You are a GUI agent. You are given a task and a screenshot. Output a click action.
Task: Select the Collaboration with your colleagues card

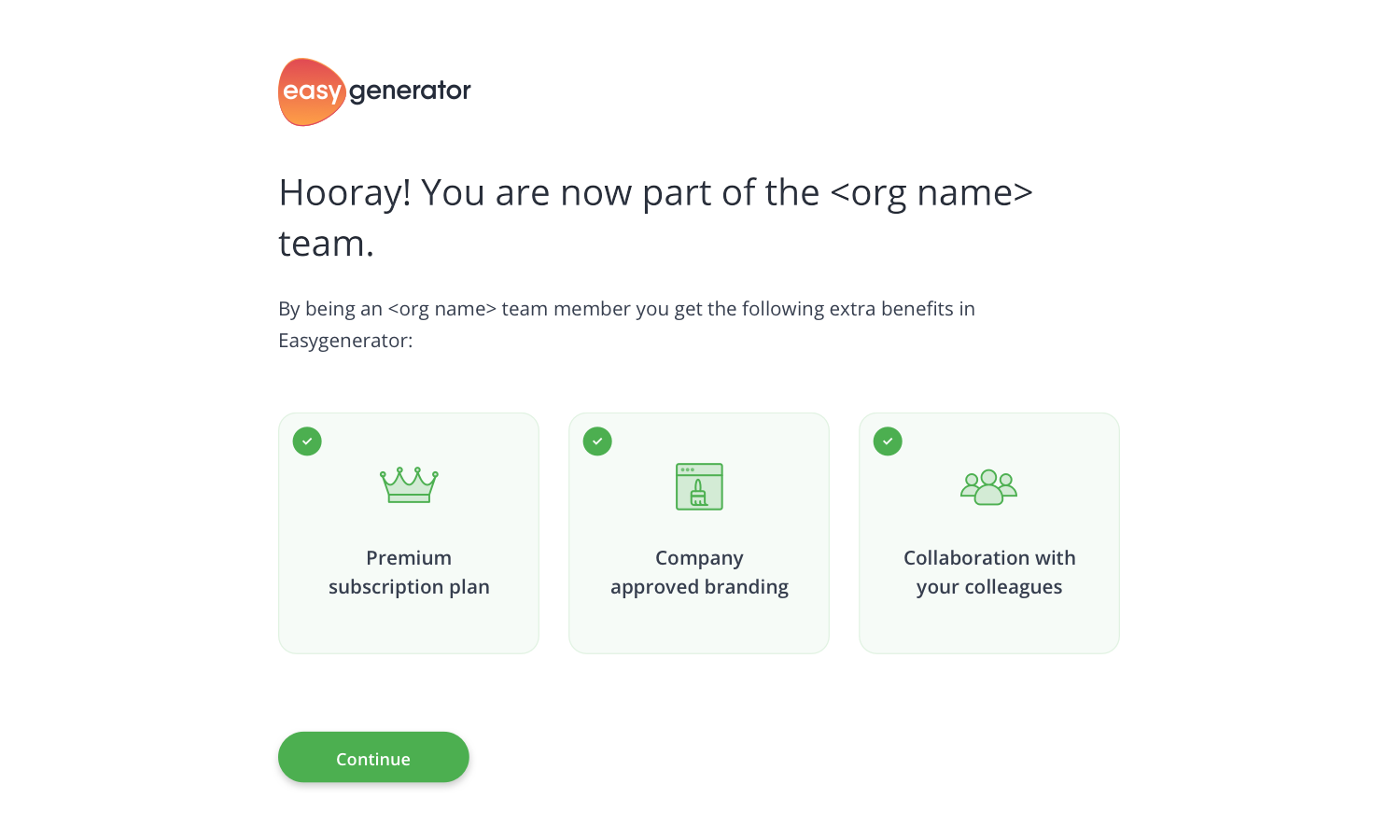click(989, 533)
